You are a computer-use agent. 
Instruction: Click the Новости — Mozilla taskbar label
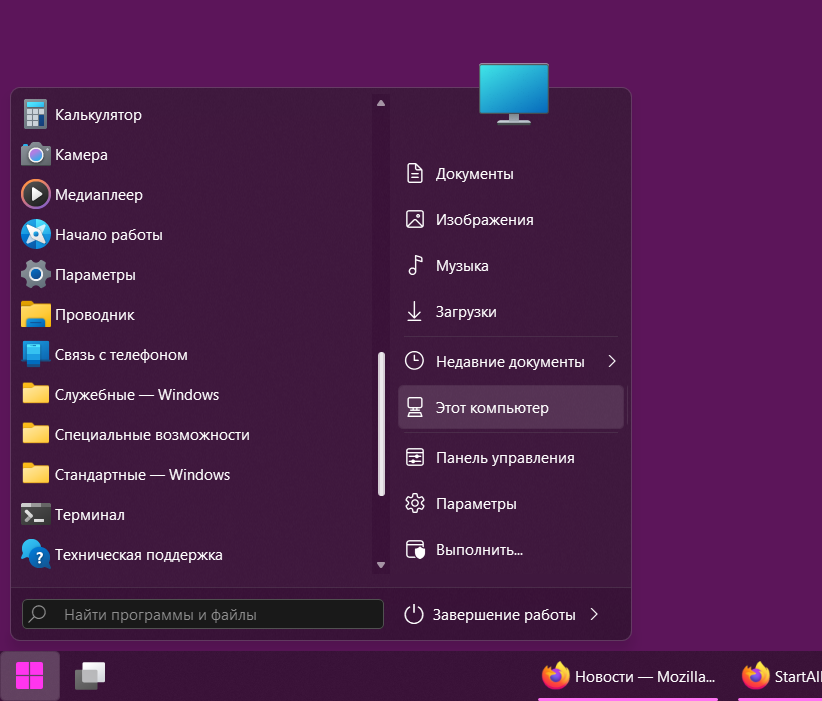pos(645,676)
